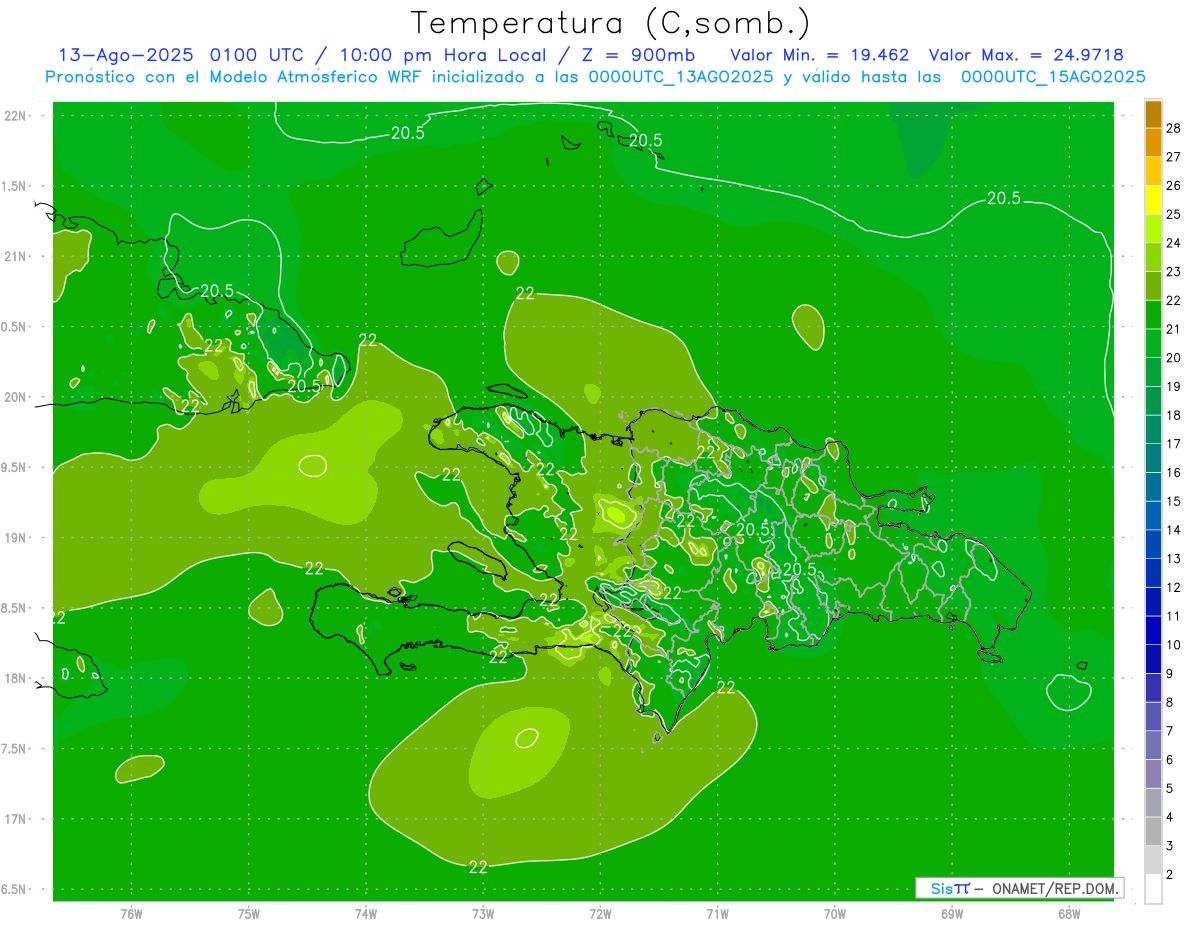The height and width of the screenshot is (927, 1200).
Task: Click the colorbar legend number 26
Action: pyautogui.click(x=1174, y=186)
